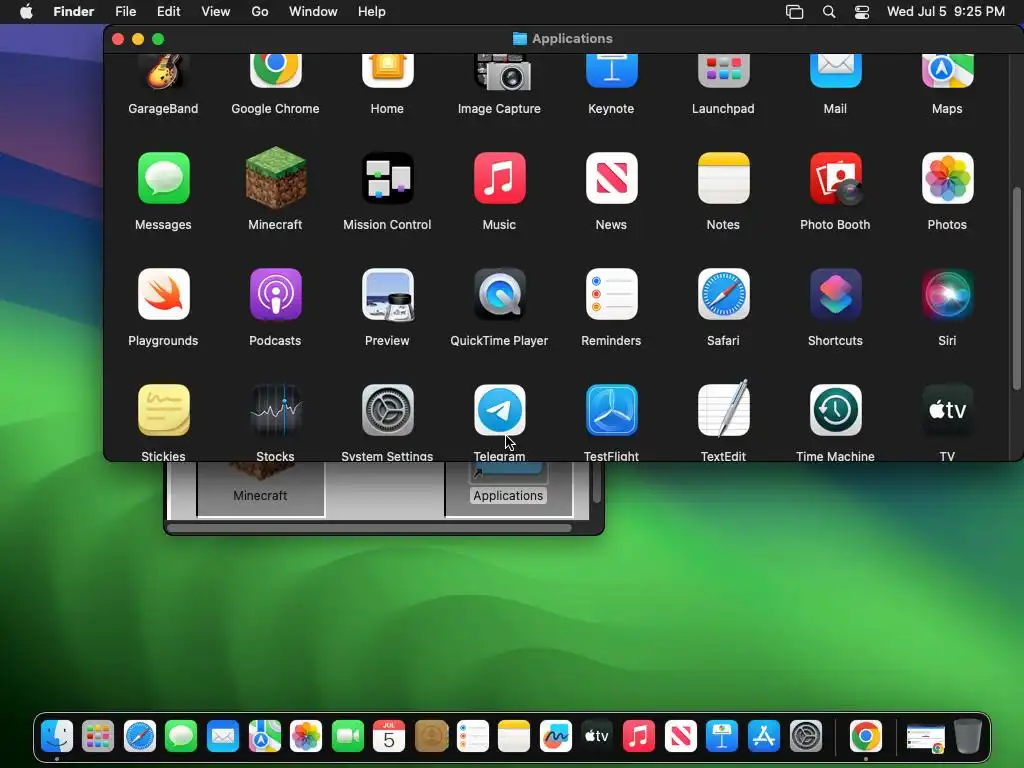
Task: Select the Siri app icon
Action: [x=948, y=294]
